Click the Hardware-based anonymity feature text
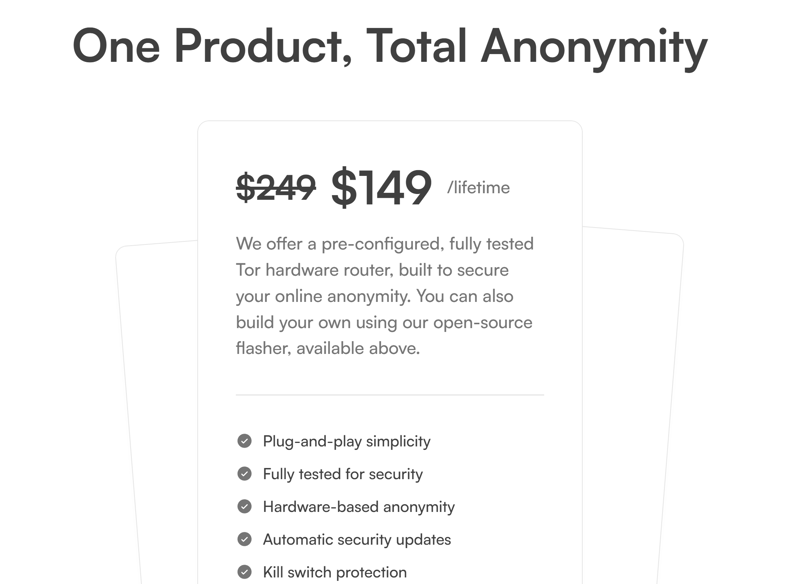The height and width of the screenshot is (584, 812). coord(359,507)
